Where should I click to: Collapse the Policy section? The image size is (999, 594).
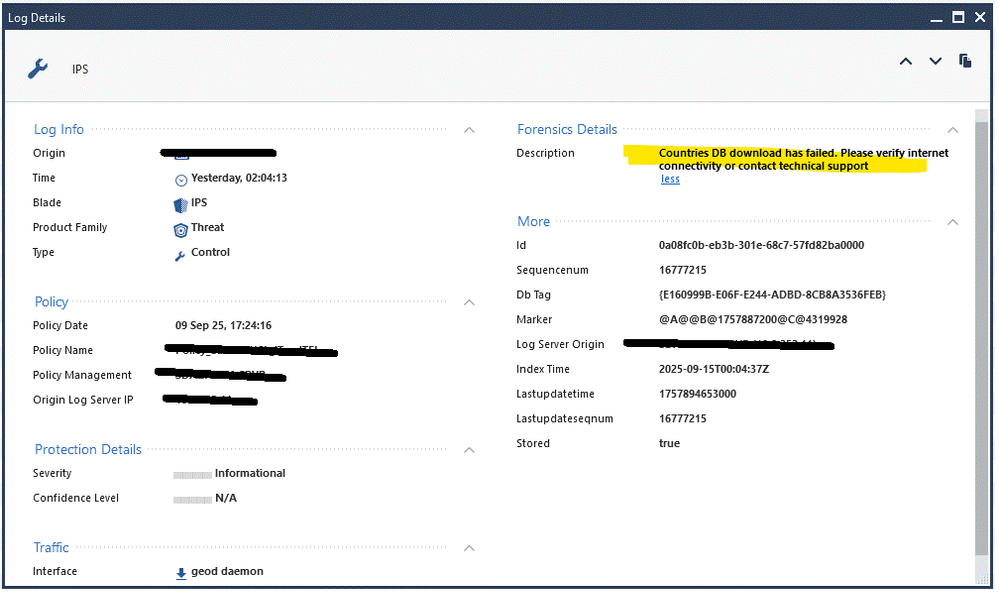pyautogui.click(x=469, y=302)
